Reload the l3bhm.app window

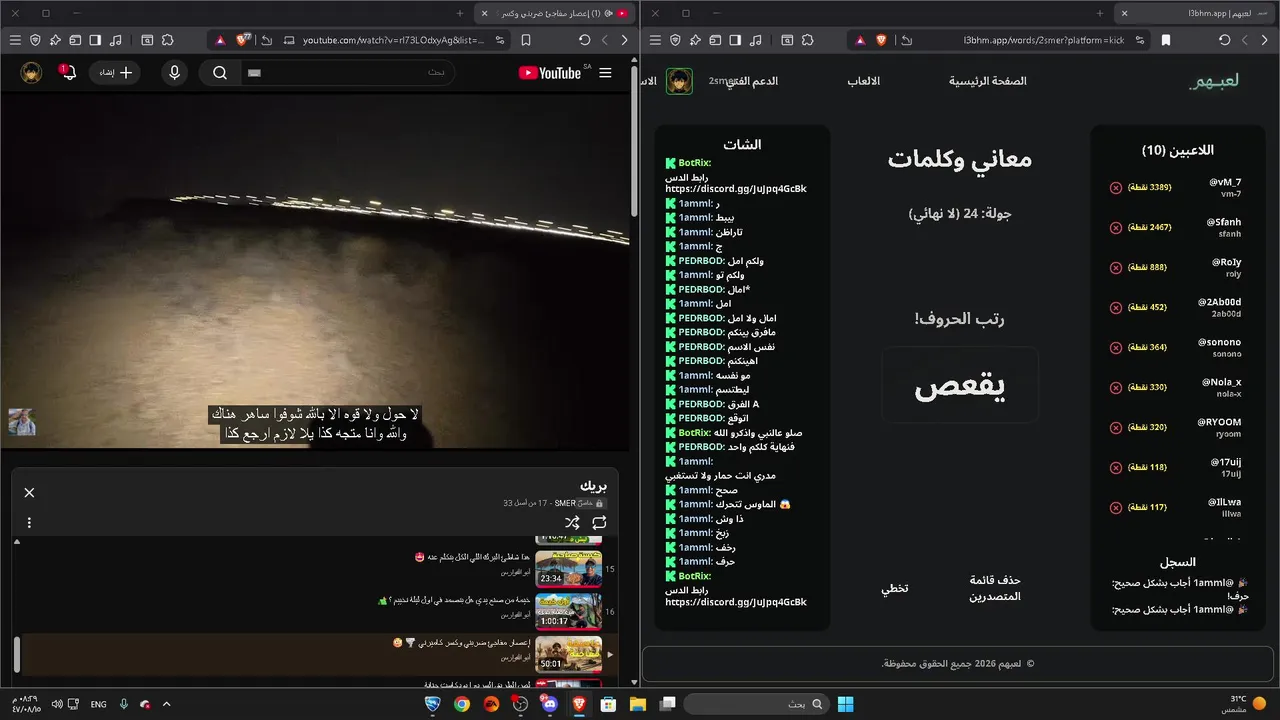tap(1225, 40)
